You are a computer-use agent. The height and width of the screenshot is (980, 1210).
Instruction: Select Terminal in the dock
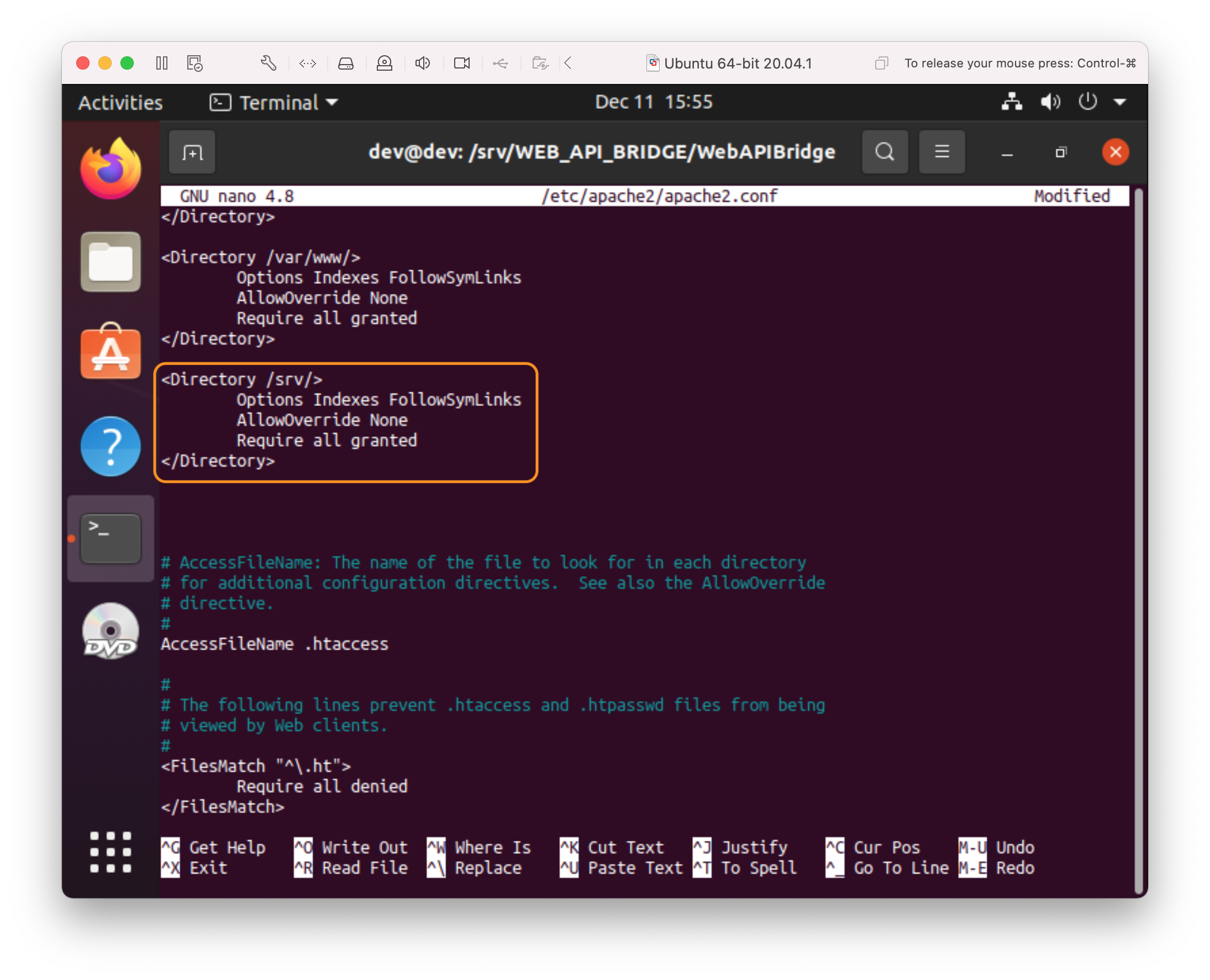(x=111, y=539)
